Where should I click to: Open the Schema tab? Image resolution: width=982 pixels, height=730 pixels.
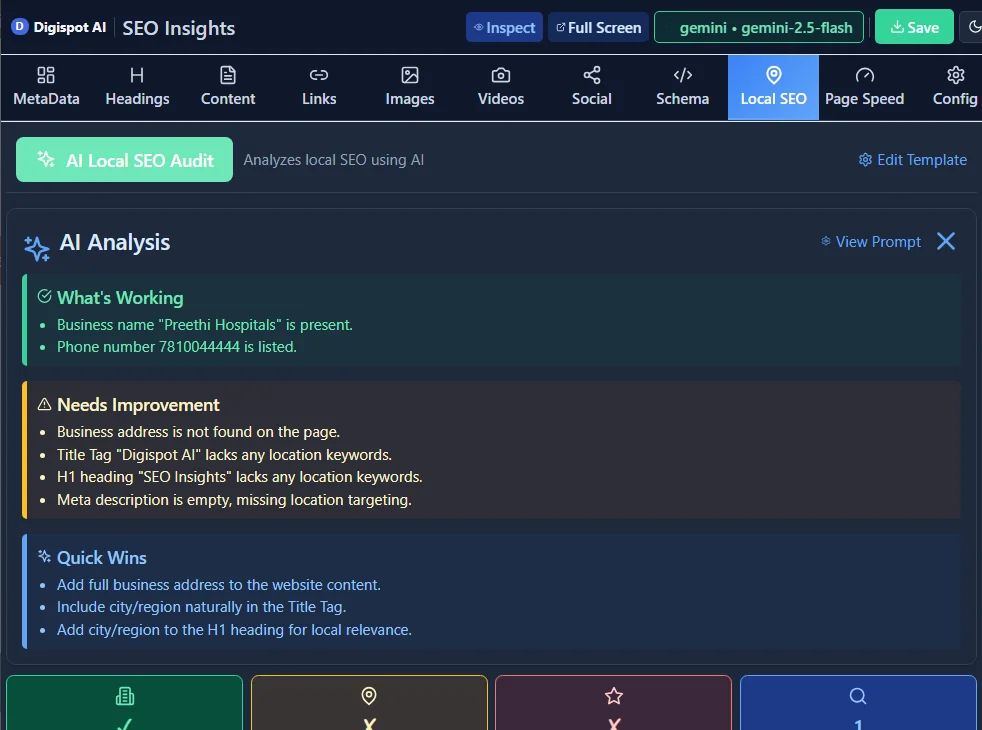[682, 87]
